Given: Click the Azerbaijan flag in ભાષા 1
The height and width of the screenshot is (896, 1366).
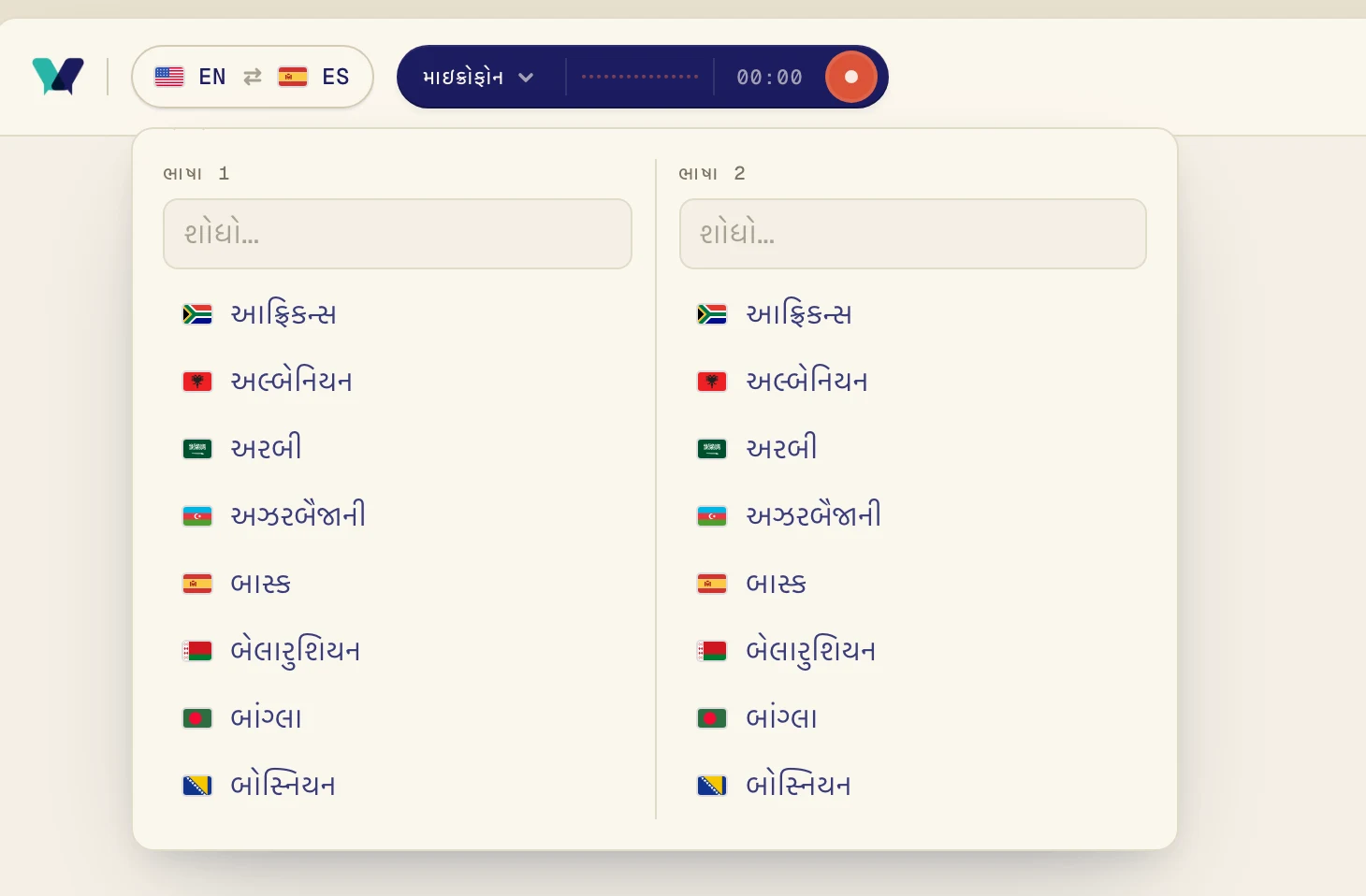Looking at the screenshot, I should pyautogui.click(x=197, y=516).
